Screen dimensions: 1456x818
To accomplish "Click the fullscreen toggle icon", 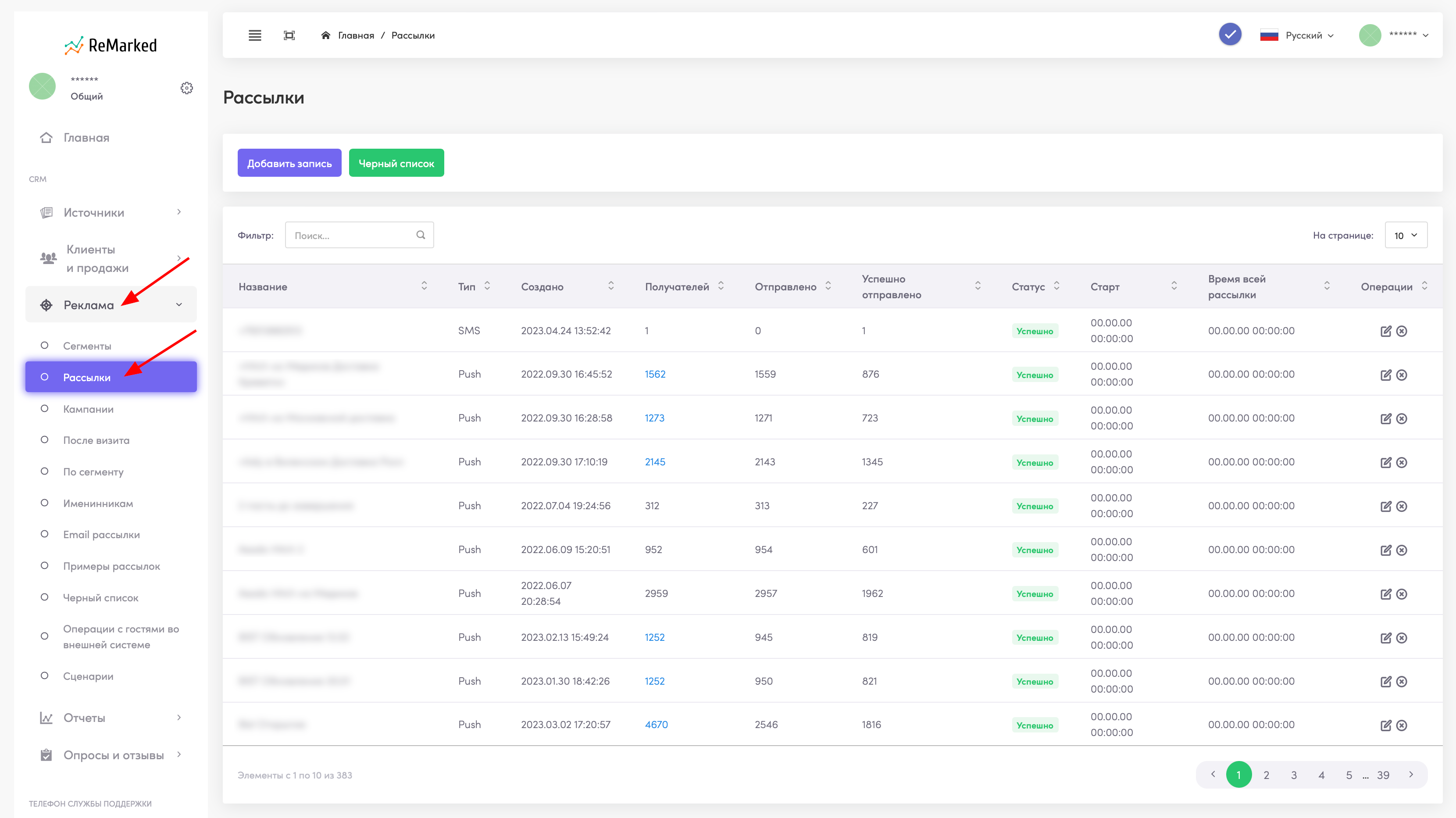I will (289, 35).
